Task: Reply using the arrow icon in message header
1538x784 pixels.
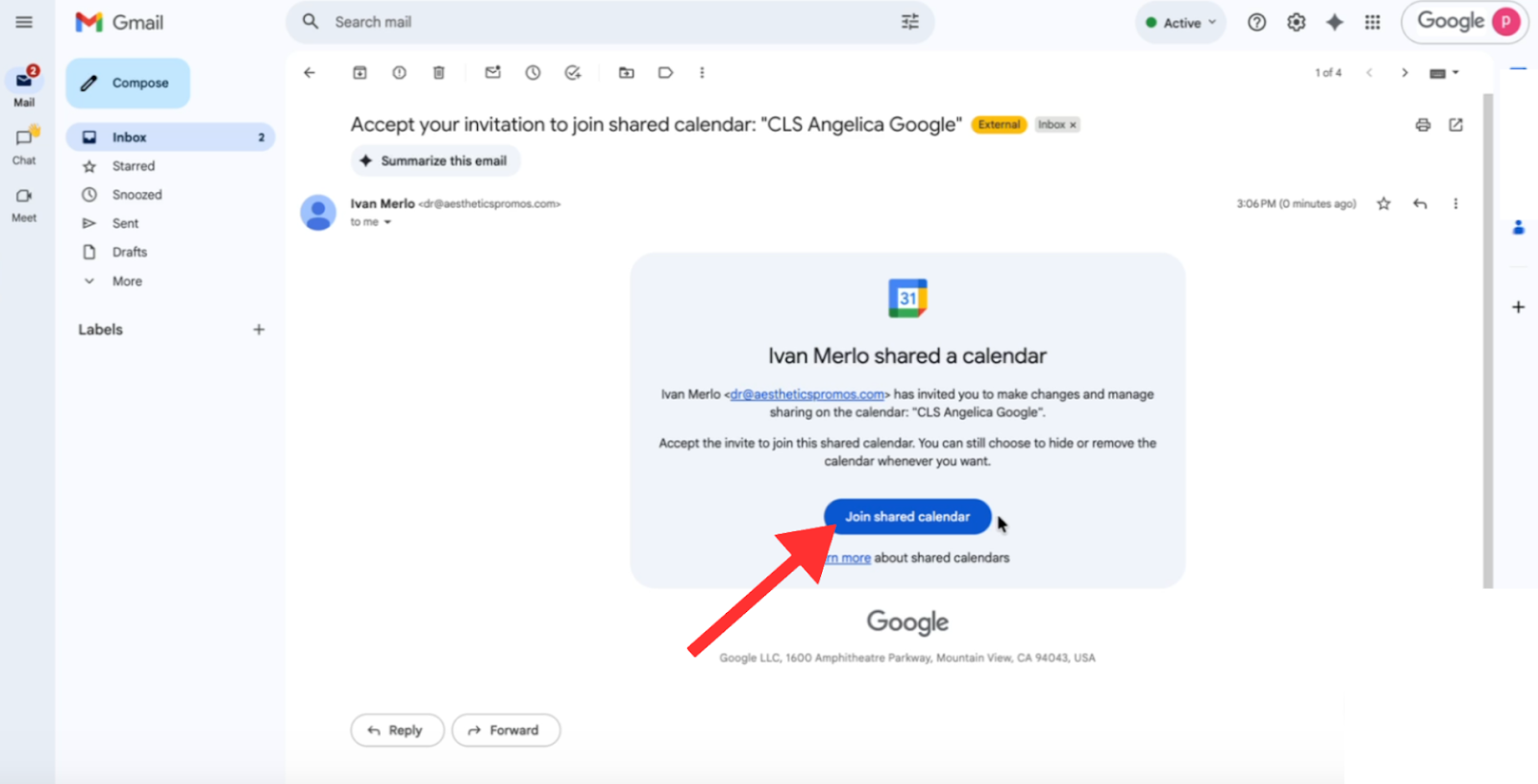Action: (1420, 204)
